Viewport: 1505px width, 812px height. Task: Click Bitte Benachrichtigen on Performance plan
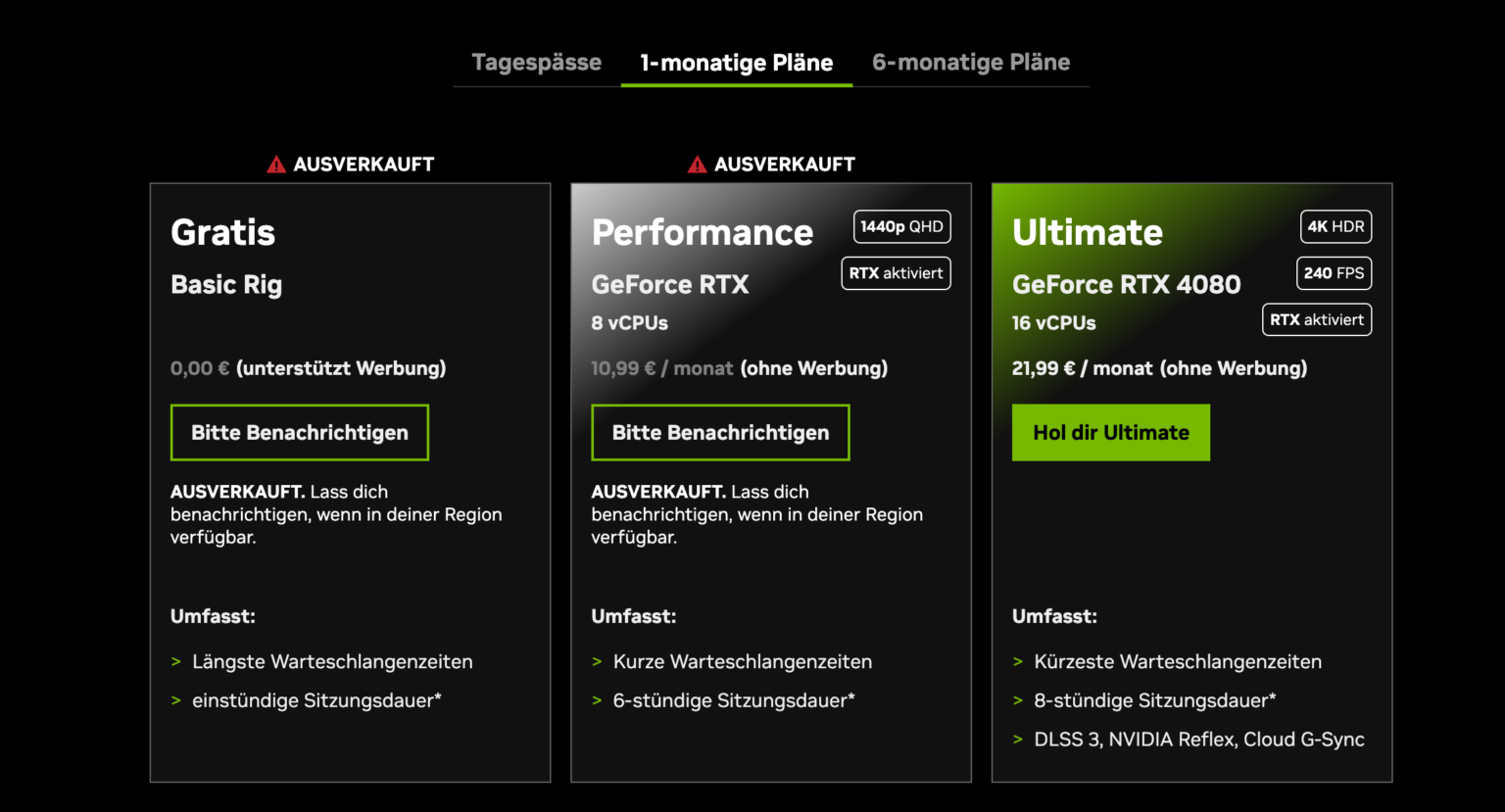coord(719,432)
